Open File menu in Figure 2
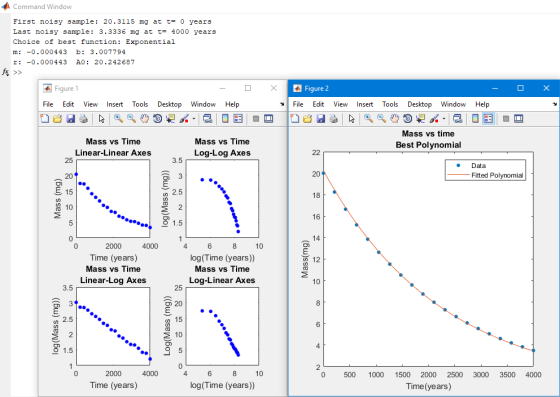This screenshot has width=560, height=397. [x=298, y=104]
